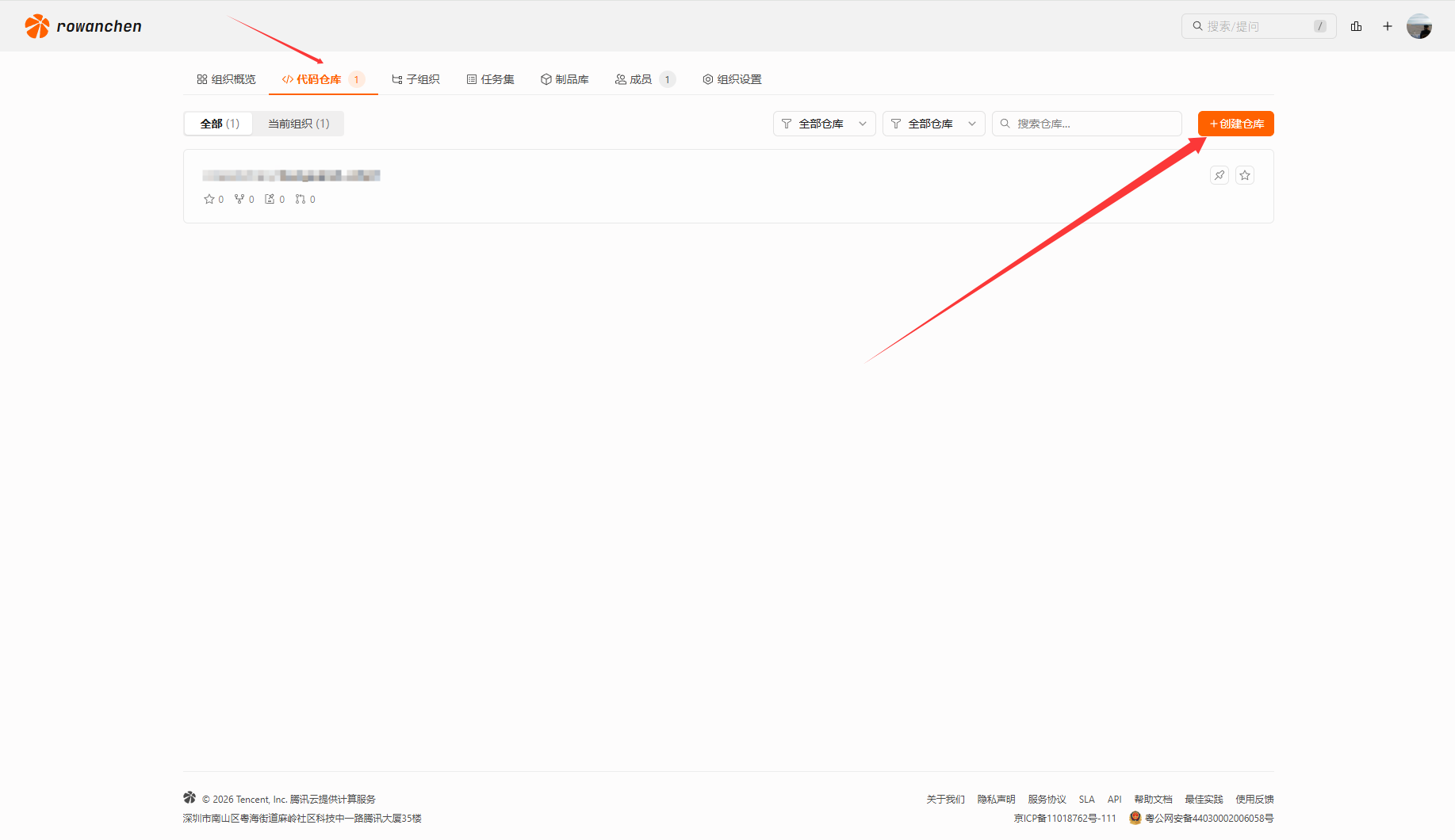Screen dimensions: 1455x840
Task: Open the 组织设置 tab
Action: (732, 79)
